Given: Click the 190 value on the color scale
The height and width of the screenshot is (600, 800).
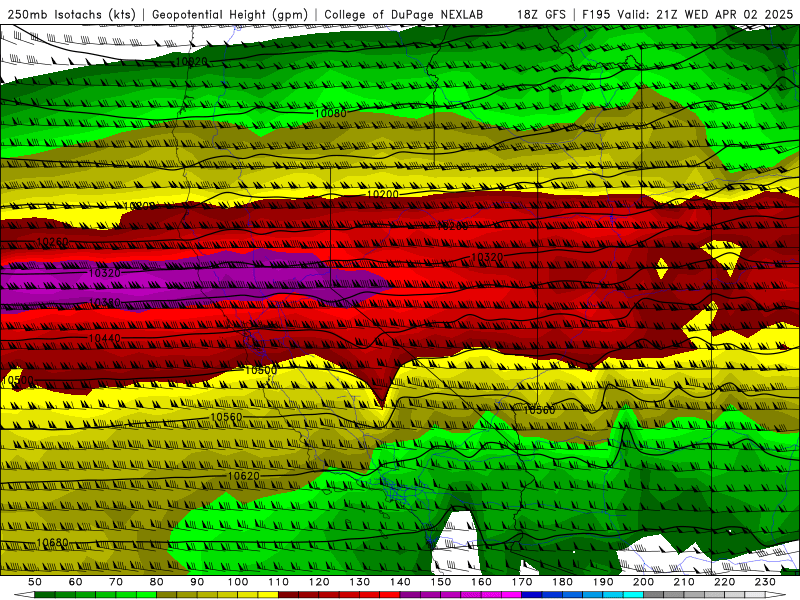Looking at the screenshot, I should [603, 582].
